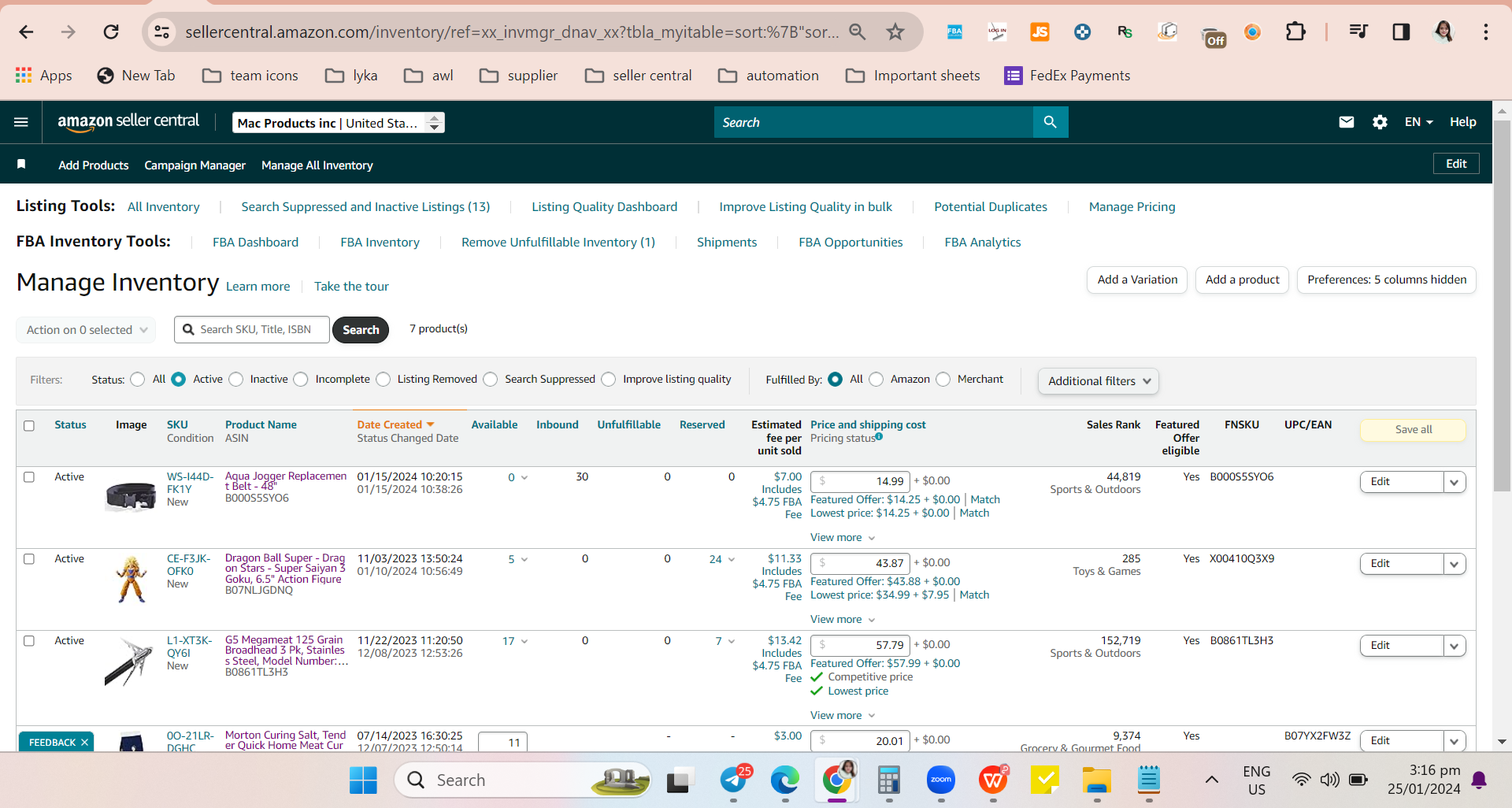Click the Search SKU, Title, ISBN field
Screen dimensions: 1512x808
point(252,330)
